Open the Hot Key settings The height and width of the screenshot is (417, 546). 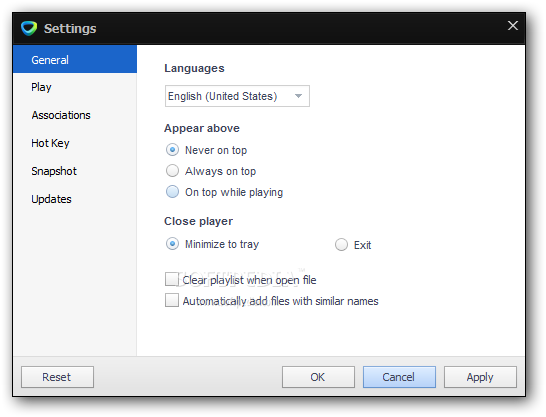coord(75,143)
